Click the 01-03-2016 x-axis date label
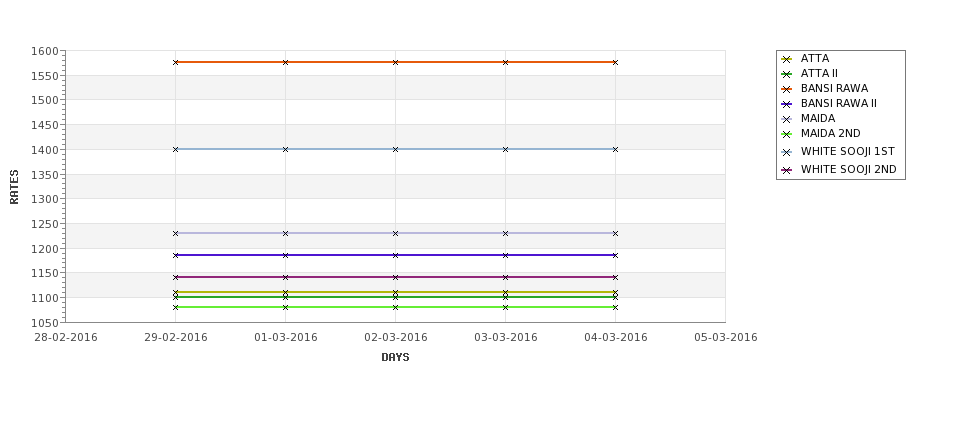Screen dimensions: 975x429 pyautogui.click(x=285, y=338)
